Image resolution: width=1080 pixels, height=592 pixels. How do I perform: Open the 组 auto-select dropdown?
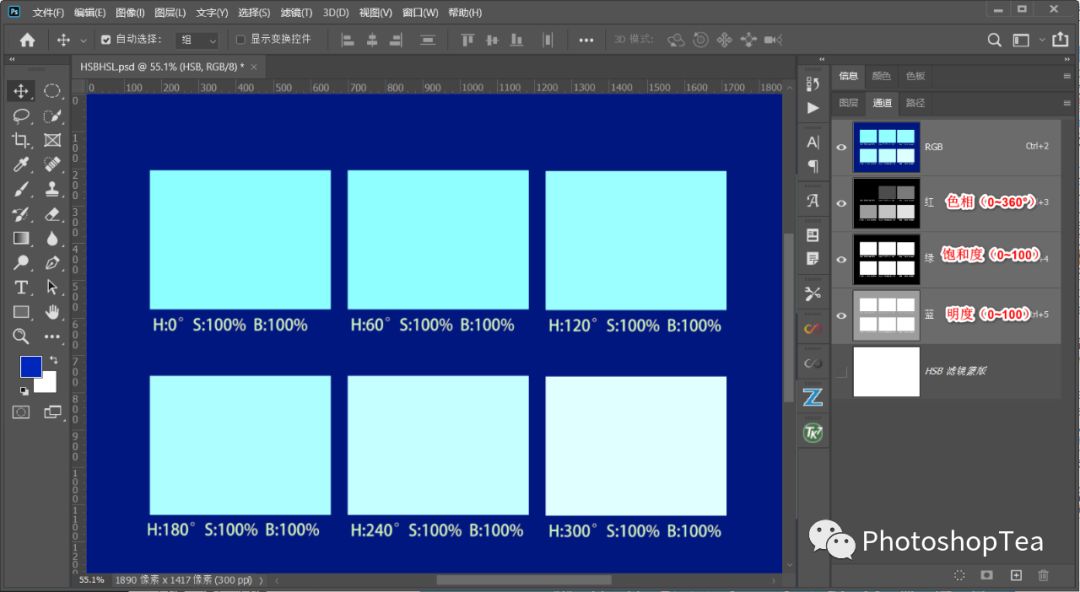(197, 40)
